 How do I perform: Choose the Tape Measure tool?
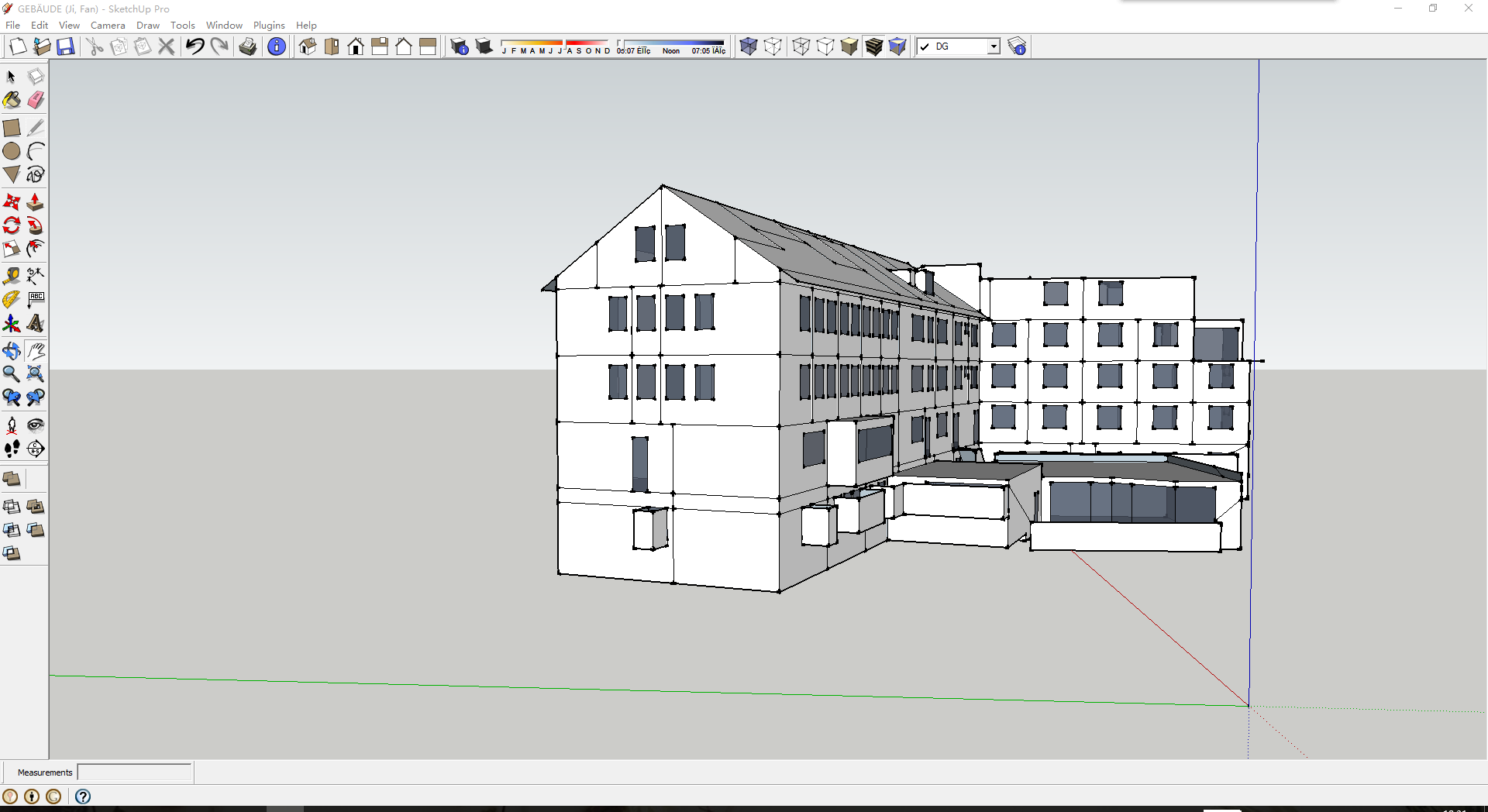click(x=12, y=276)
